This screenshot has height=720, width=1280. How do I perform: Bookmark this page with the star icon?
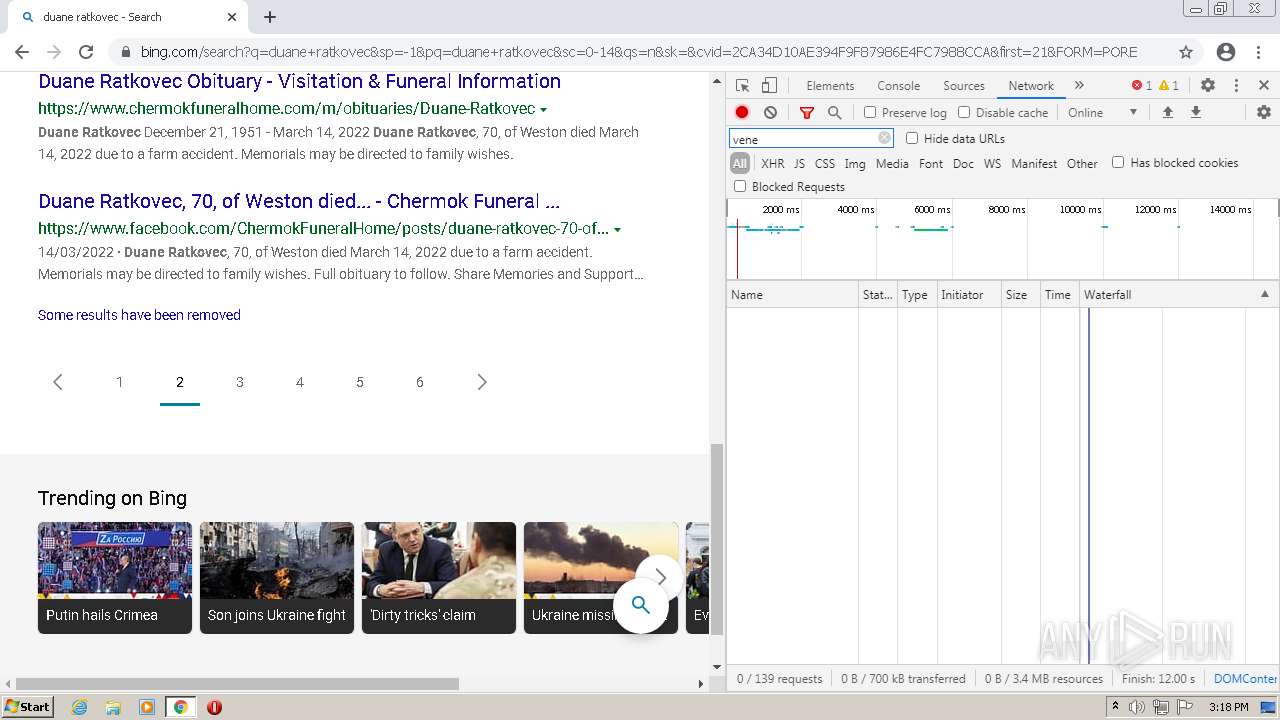coord(1186,52)
